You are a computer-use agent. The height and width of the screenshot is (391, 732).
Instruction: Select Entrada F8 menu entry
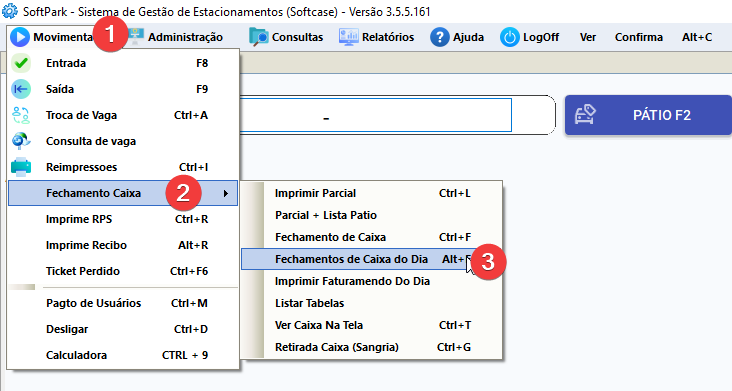[123, 63]
